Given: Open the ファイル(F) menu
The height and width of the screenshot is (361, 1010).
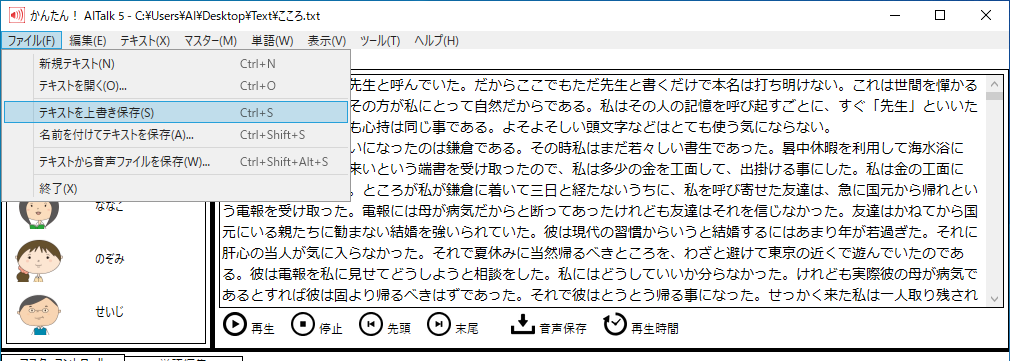Looking at the screenshot, I should (32, 41).
